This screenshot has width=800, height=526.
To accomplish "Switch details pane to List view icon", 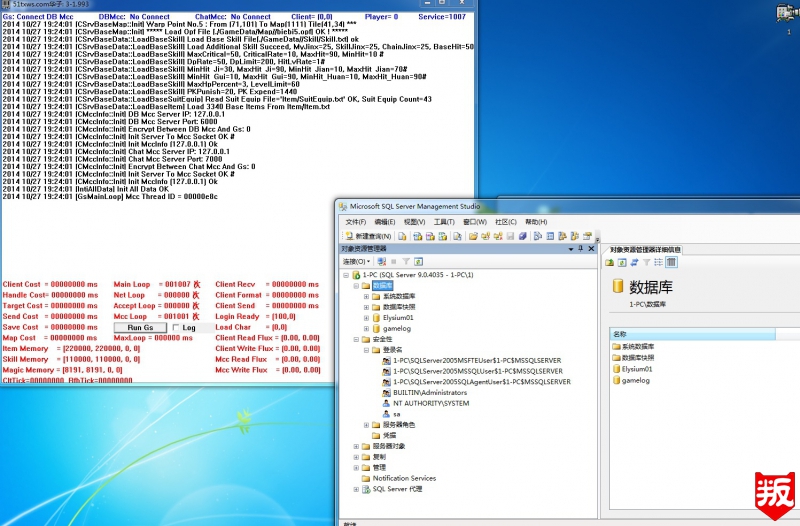I will pyautogui.click(x=658, y=262).
